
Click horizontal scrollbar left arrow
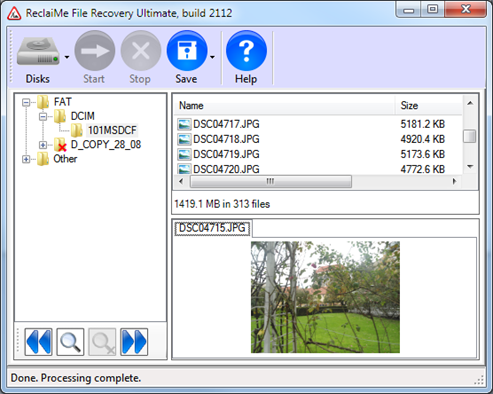point(181,181)
